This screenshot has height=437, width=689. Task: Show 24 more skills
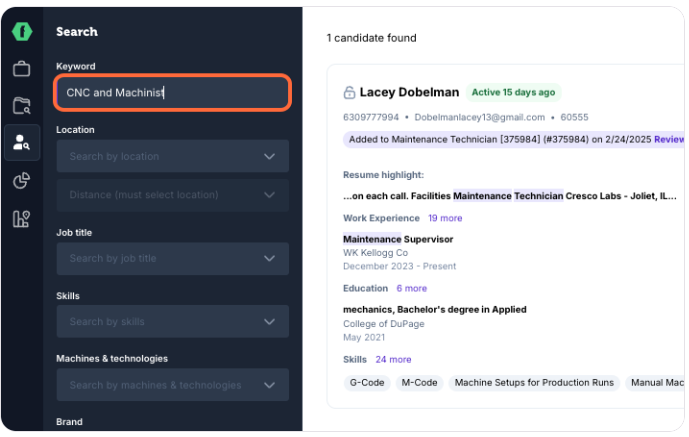[393, 360]
